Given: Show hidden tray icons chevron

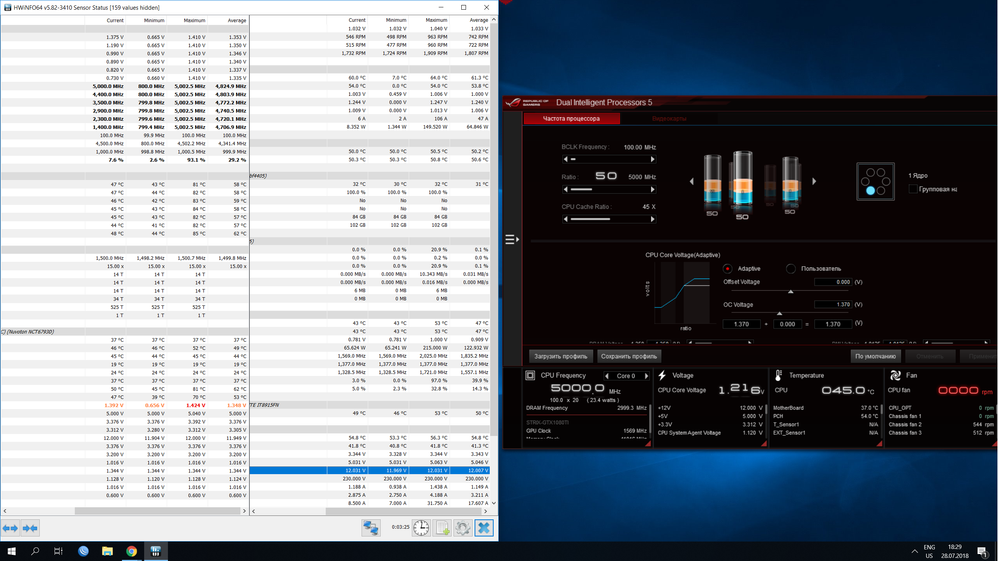Looking at the screenshot, I should 914,551.
